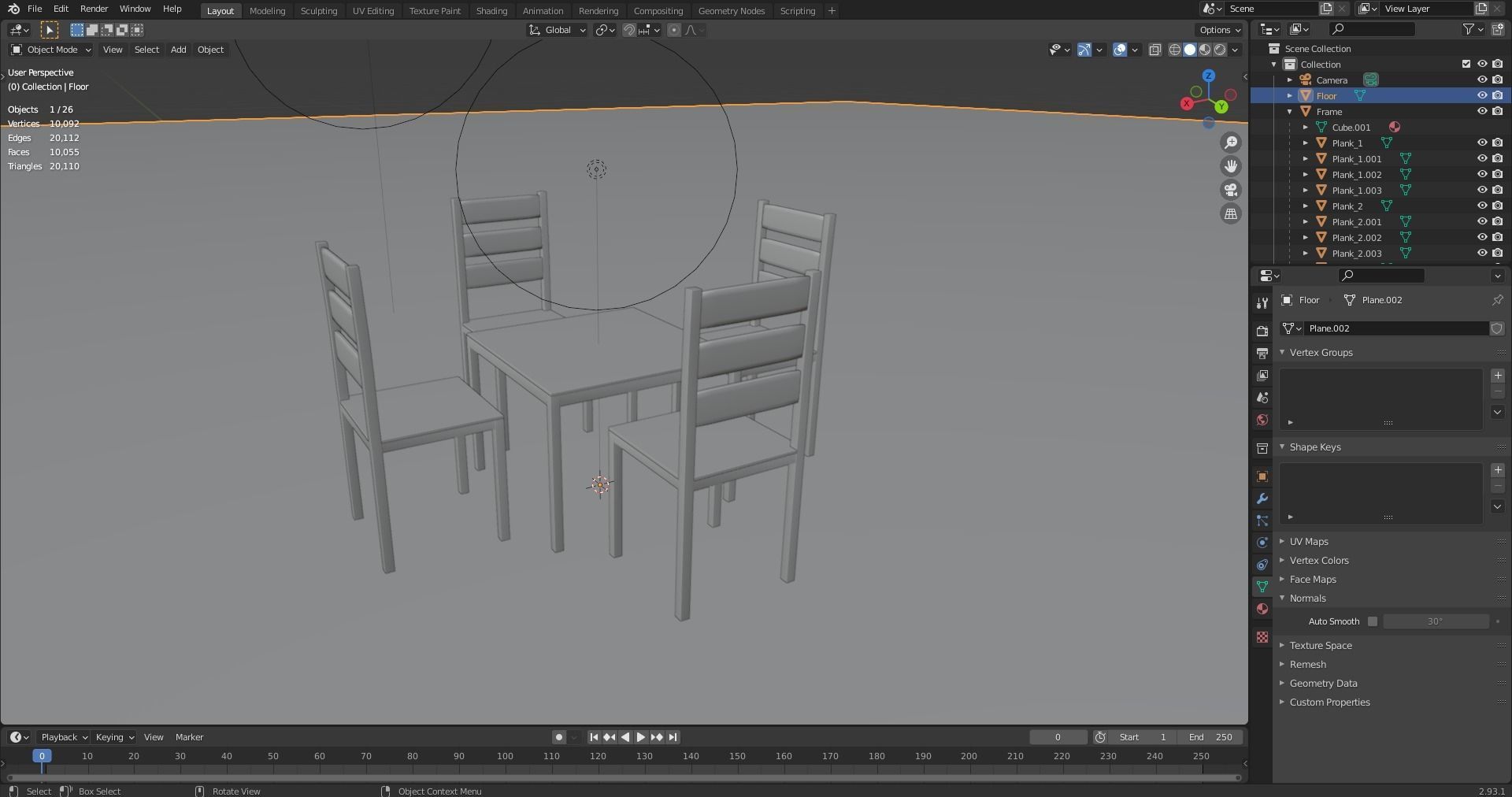Add workspace plus button
1512x797 pixels.
(x=832, y=11)
